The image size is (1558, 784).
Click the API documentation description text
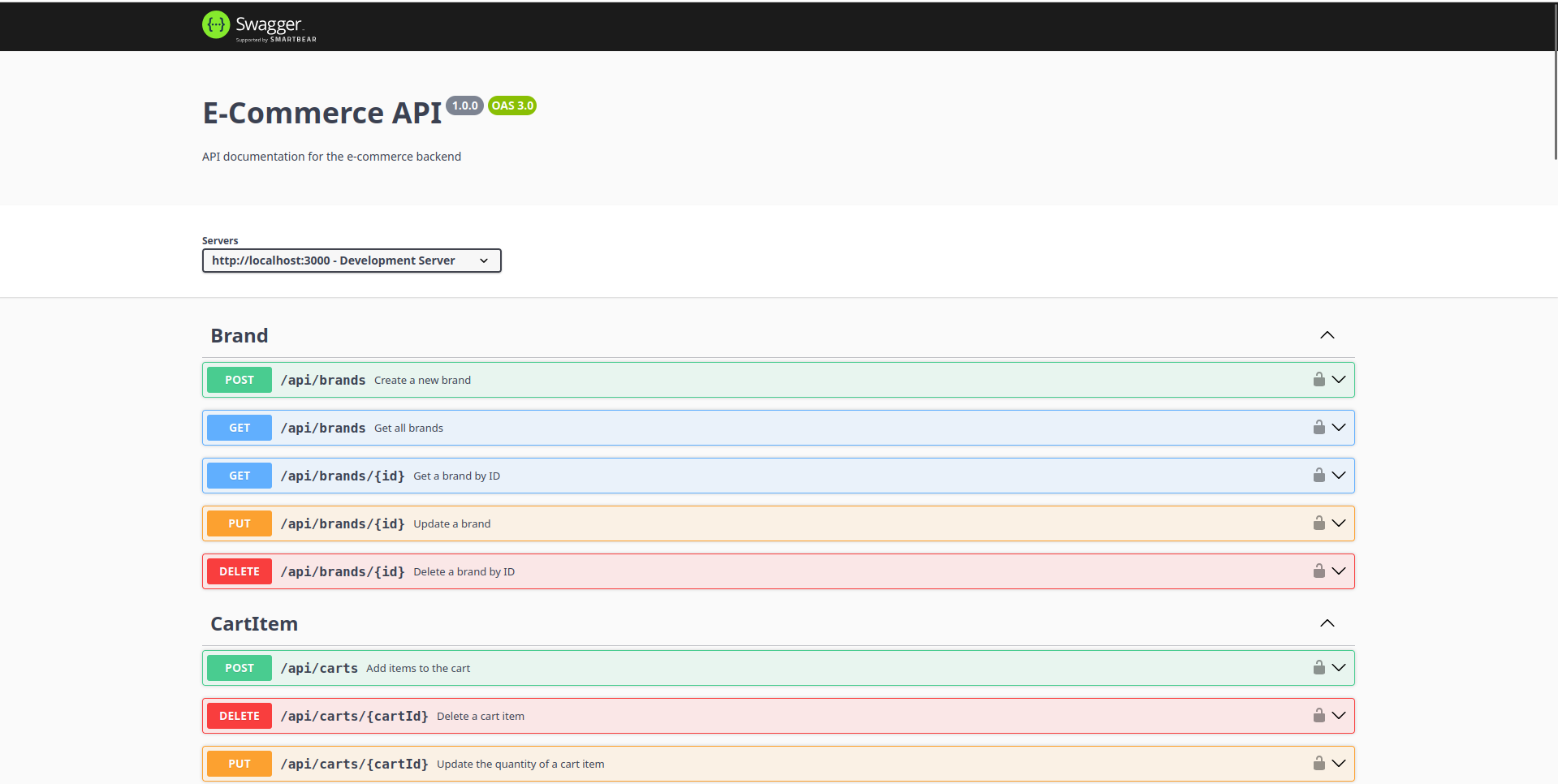pos(331,157)
